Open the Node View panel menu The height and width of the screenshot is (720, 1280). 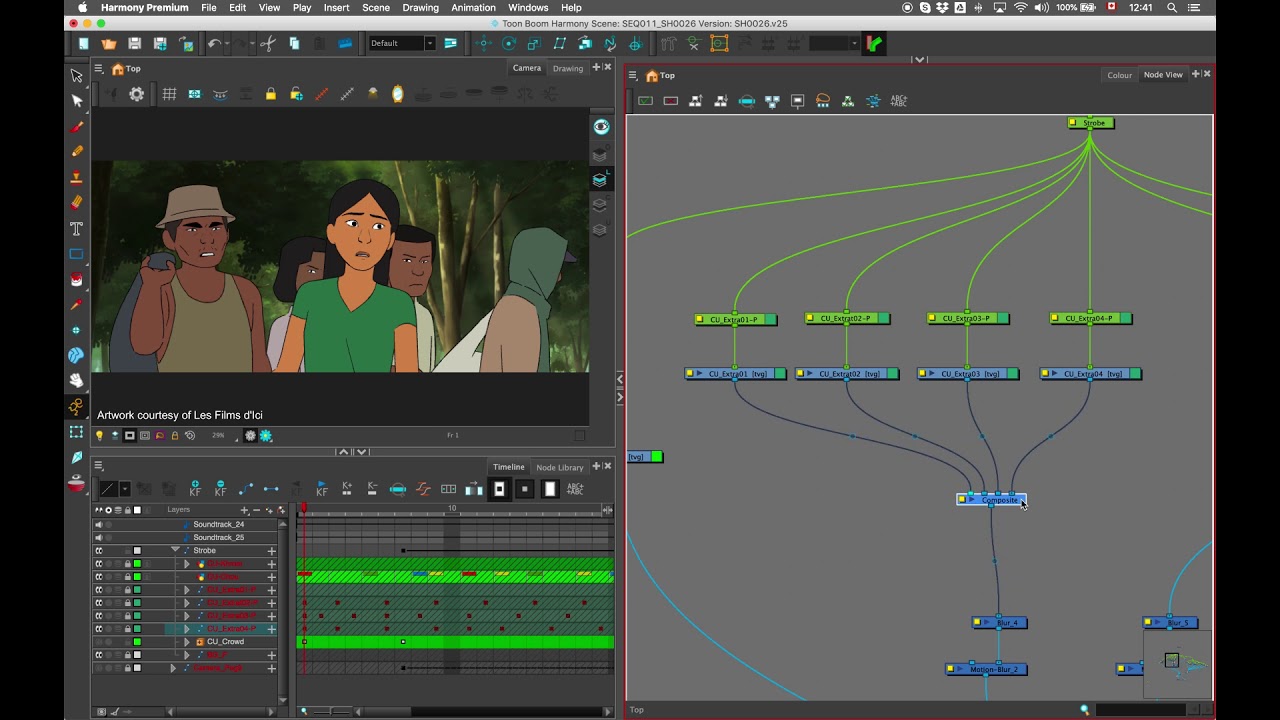pyautogui.click(x=632, y=75)
